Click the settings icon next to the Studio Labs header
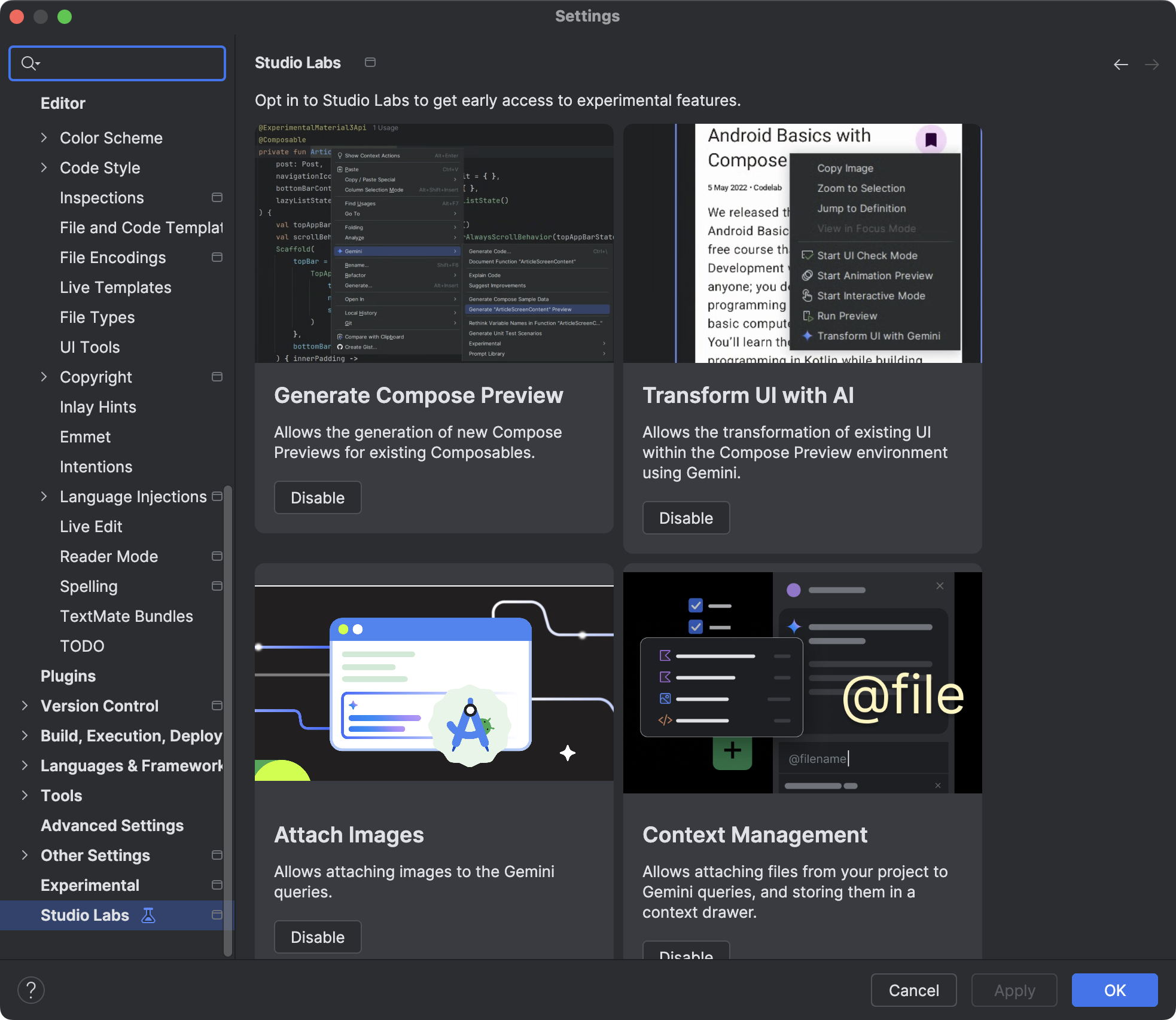This screenshot has width=1176, height=1020. pyautogui.click(x=370, y=62)
